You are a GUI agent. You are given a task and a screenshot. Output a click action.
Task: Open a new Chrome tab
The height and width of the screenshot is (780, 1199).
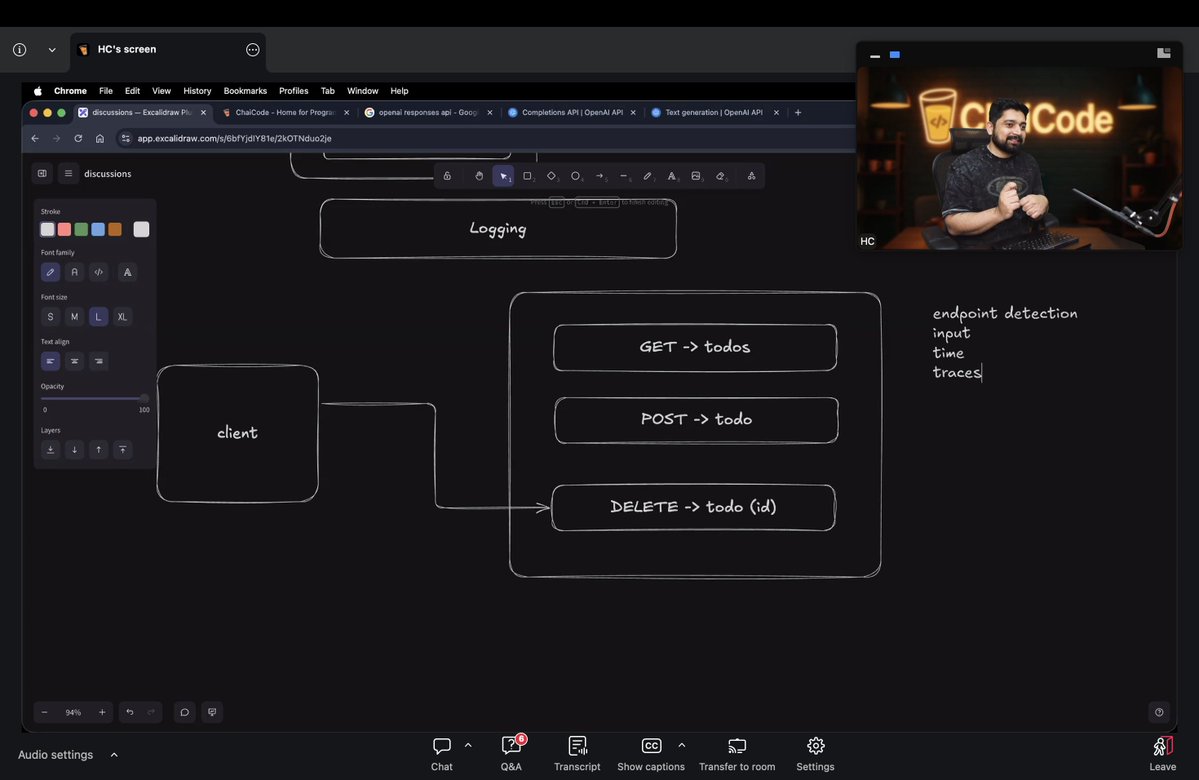click(798, 112)
